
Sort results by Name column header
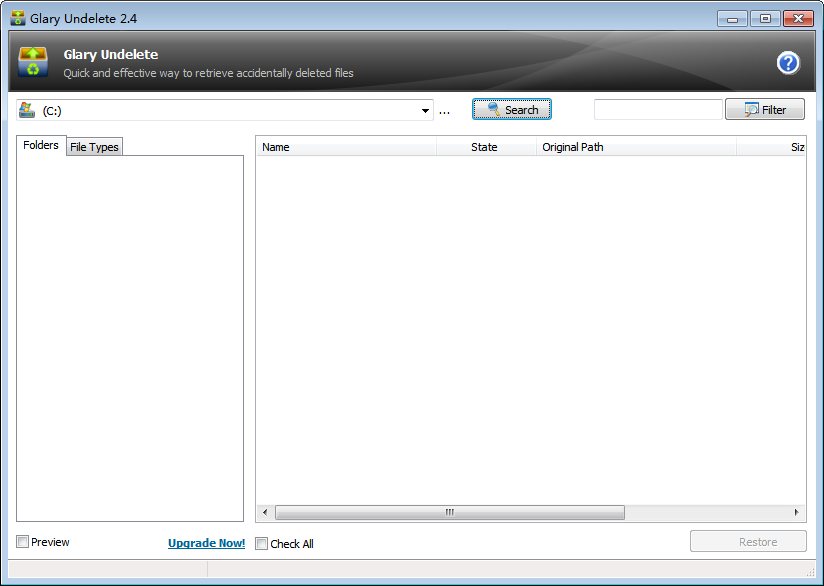(x=345, y=147)
